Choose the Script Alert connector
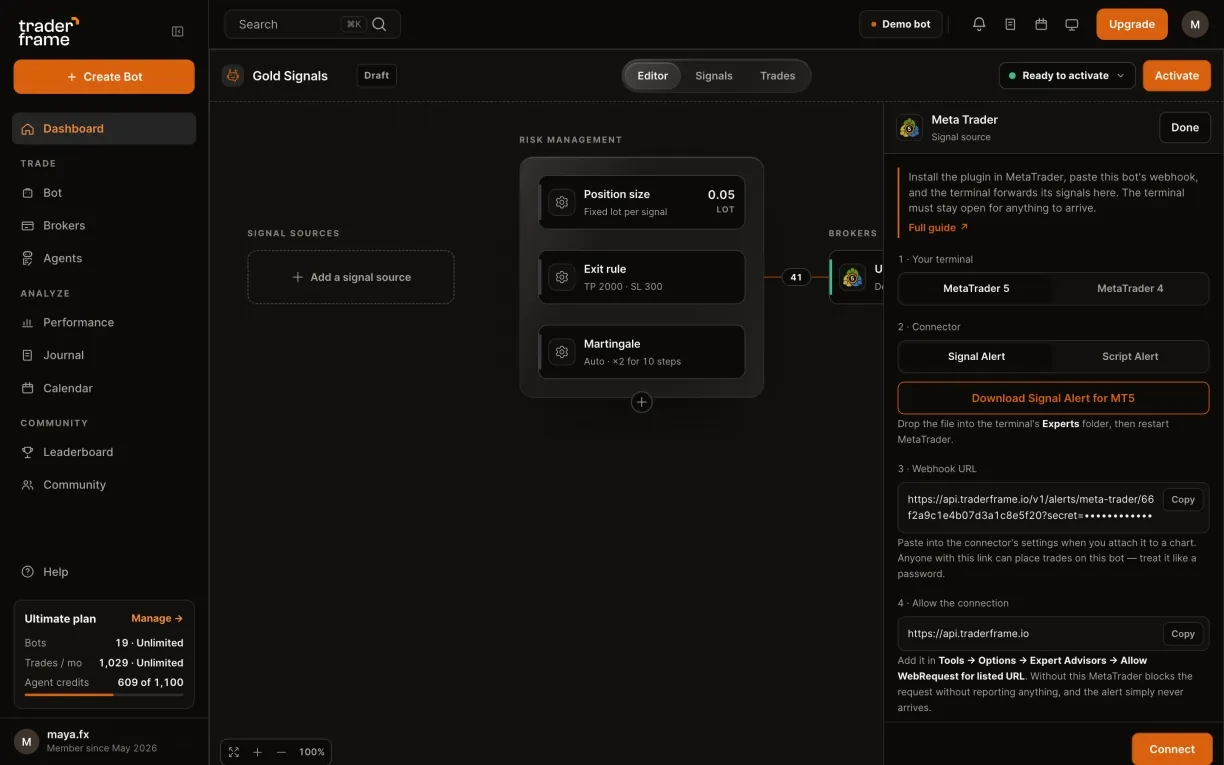Image resolution: width=1224 pixels, height=765 pixels. click(1130, 356)
